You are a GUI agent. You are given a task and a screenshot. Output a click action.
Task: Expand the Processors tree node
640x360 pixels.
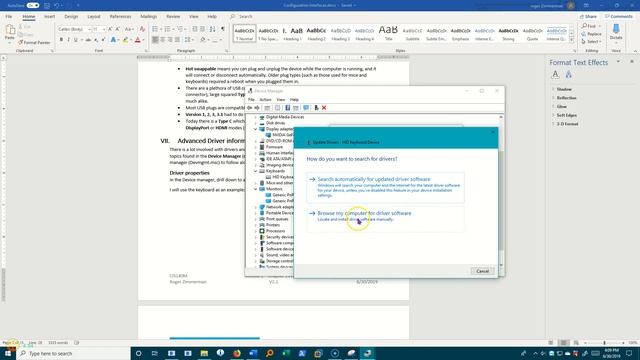(x=256, y=231)
